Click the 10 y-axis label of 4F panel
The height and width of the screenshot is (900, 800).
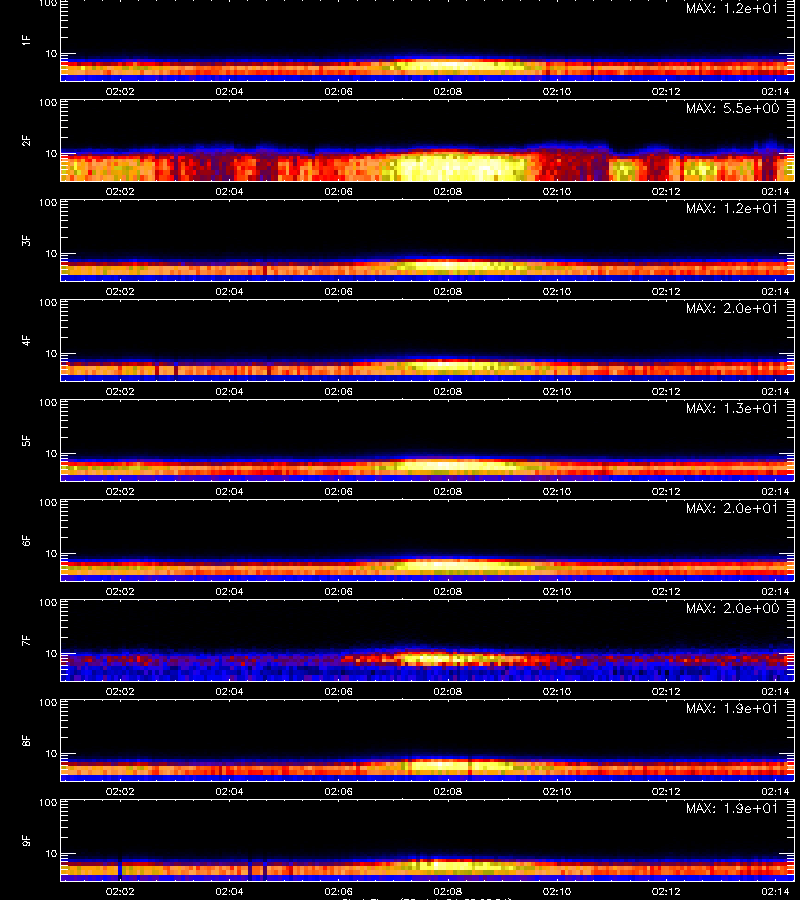(x=51, y=354)
